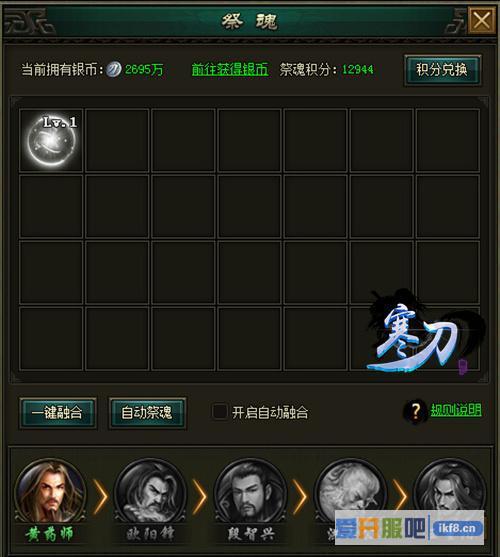Click arrow after 段智兴 portrait
Image resolution: width=500 pixels, height=557 pixels.
point(300,497)
